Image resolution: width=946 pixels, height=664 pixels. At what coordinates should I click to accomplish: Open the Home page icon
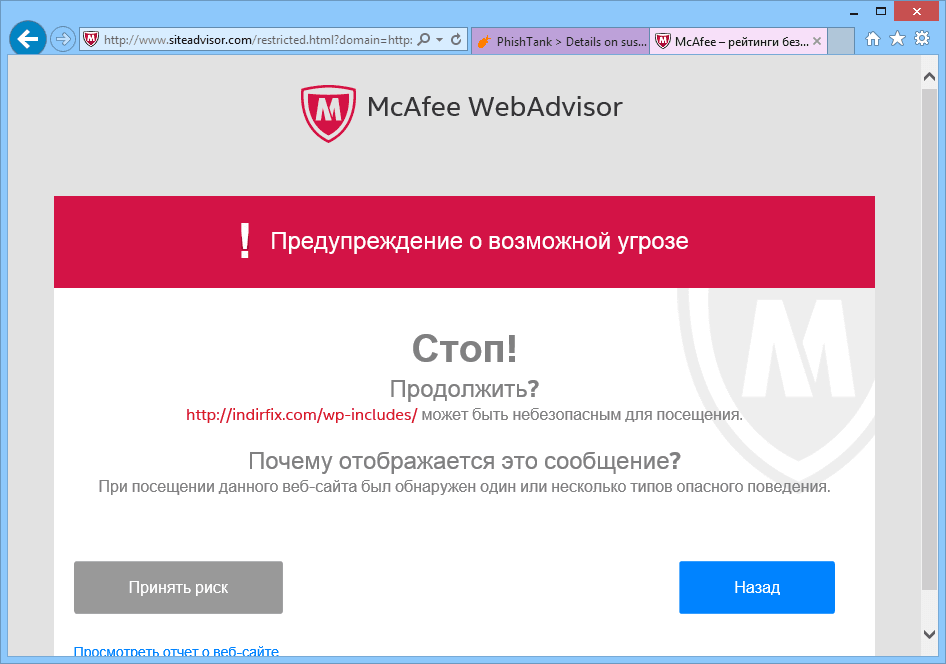(872, 39)
